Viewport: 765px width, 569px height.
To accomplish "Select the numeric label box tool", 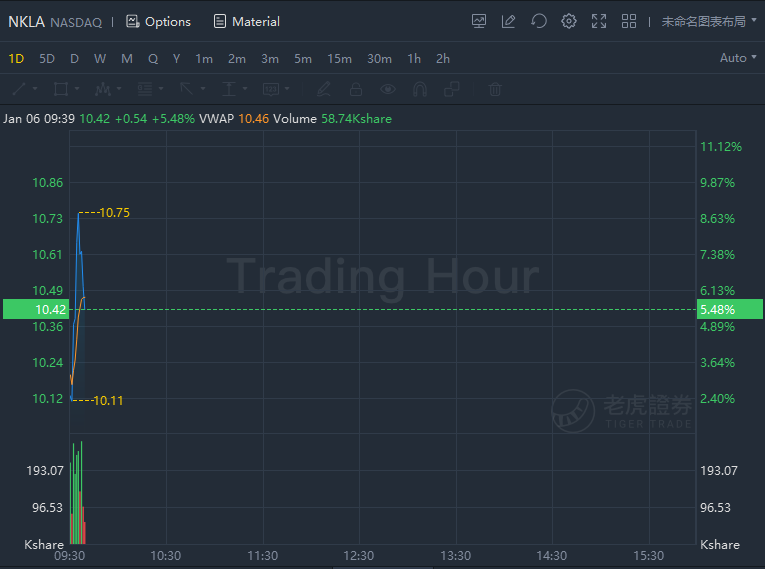I will 271,89.
